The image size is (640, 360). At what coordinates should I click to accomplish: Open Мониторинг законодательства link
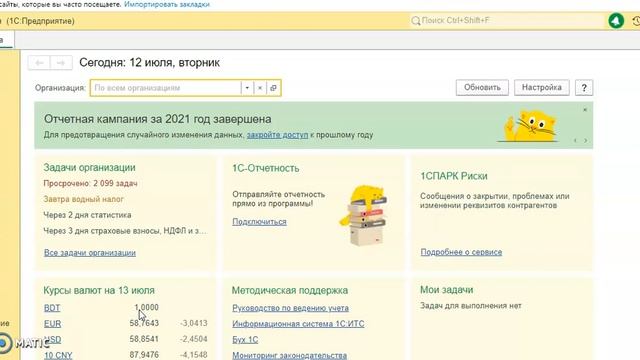pyautogui.click(x=289, y=355)
